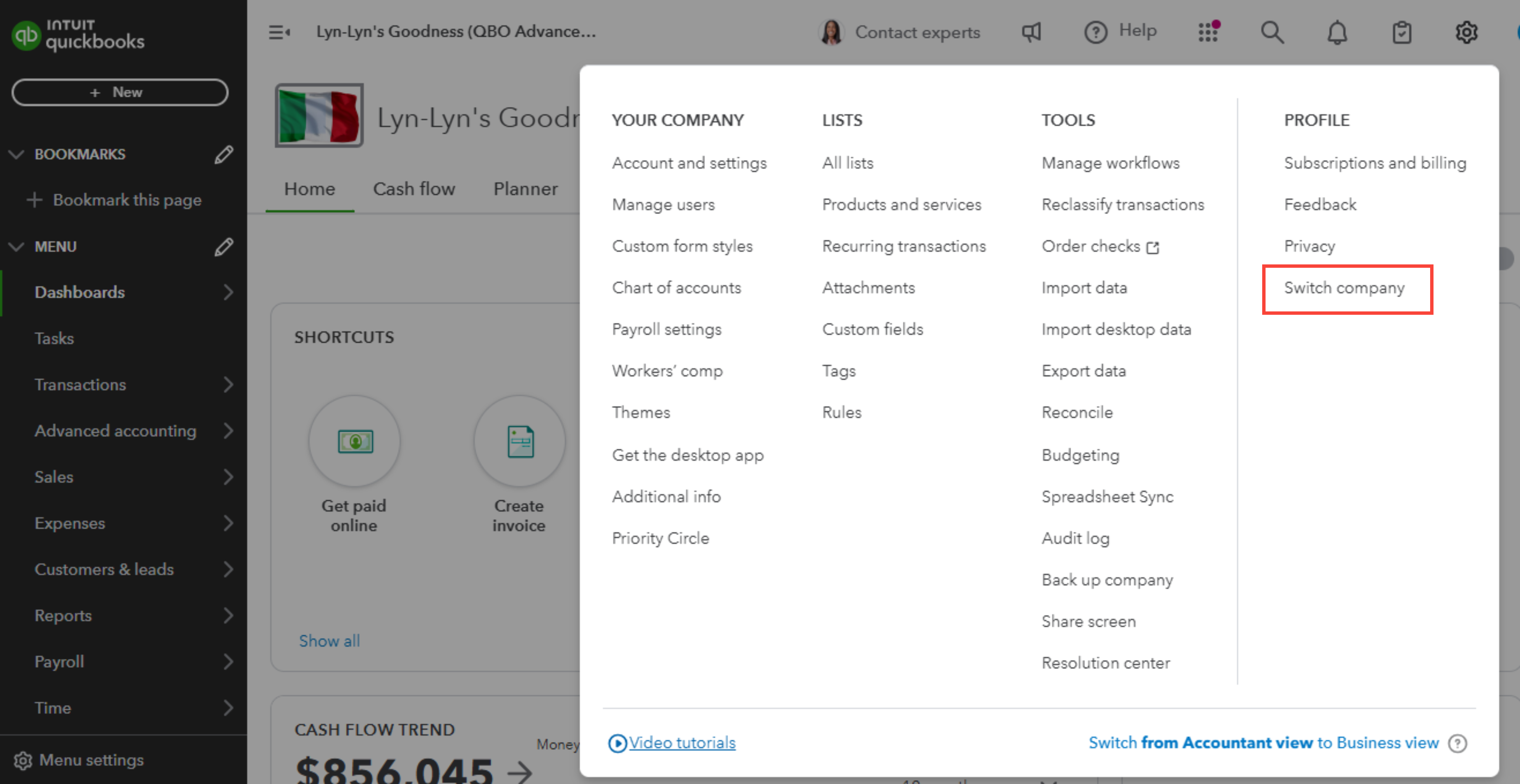The width and height of the screenshot is (1520, 784).
Task: Select Spreadsheet Sync
Action: click(x=1107, y=497)
